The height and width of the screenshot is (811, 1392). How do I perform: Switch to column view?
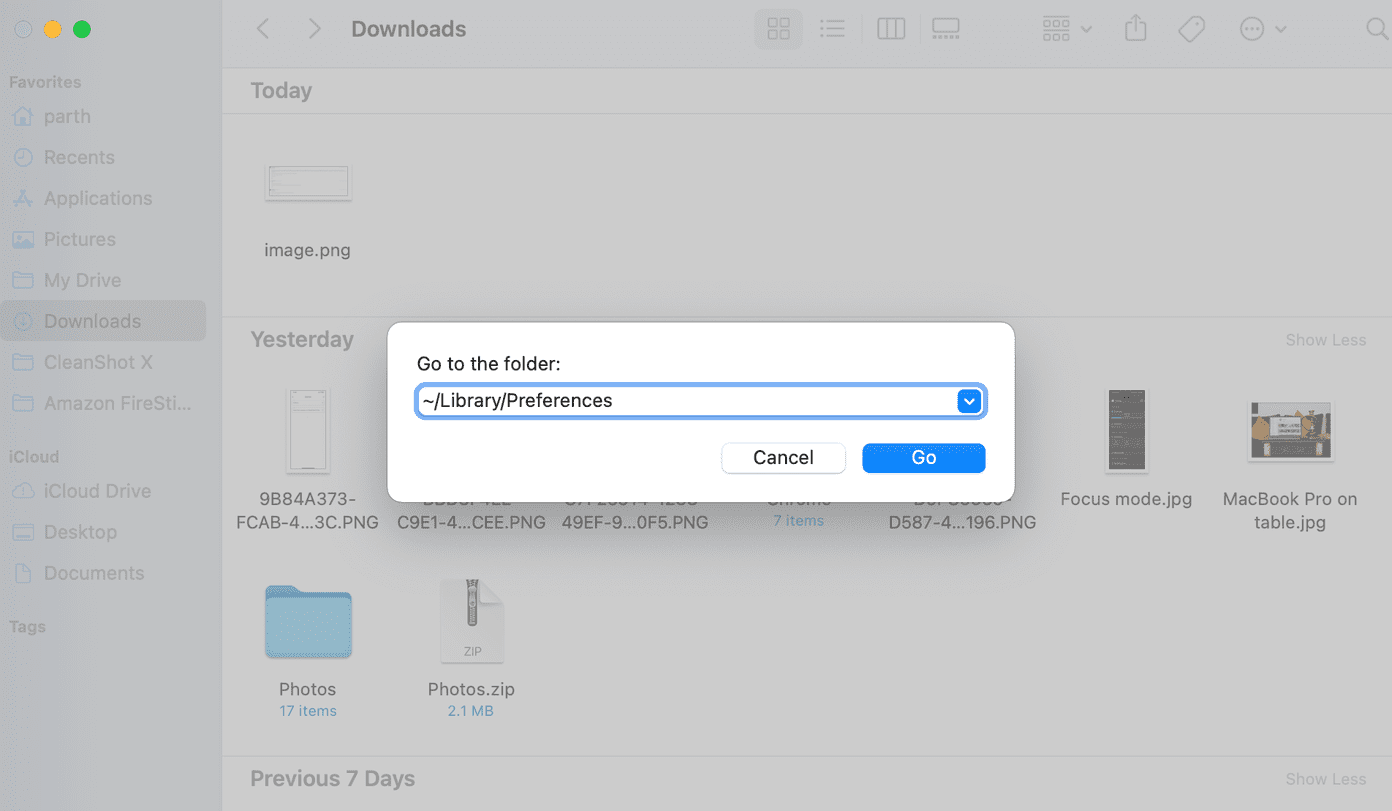[891, 29]
